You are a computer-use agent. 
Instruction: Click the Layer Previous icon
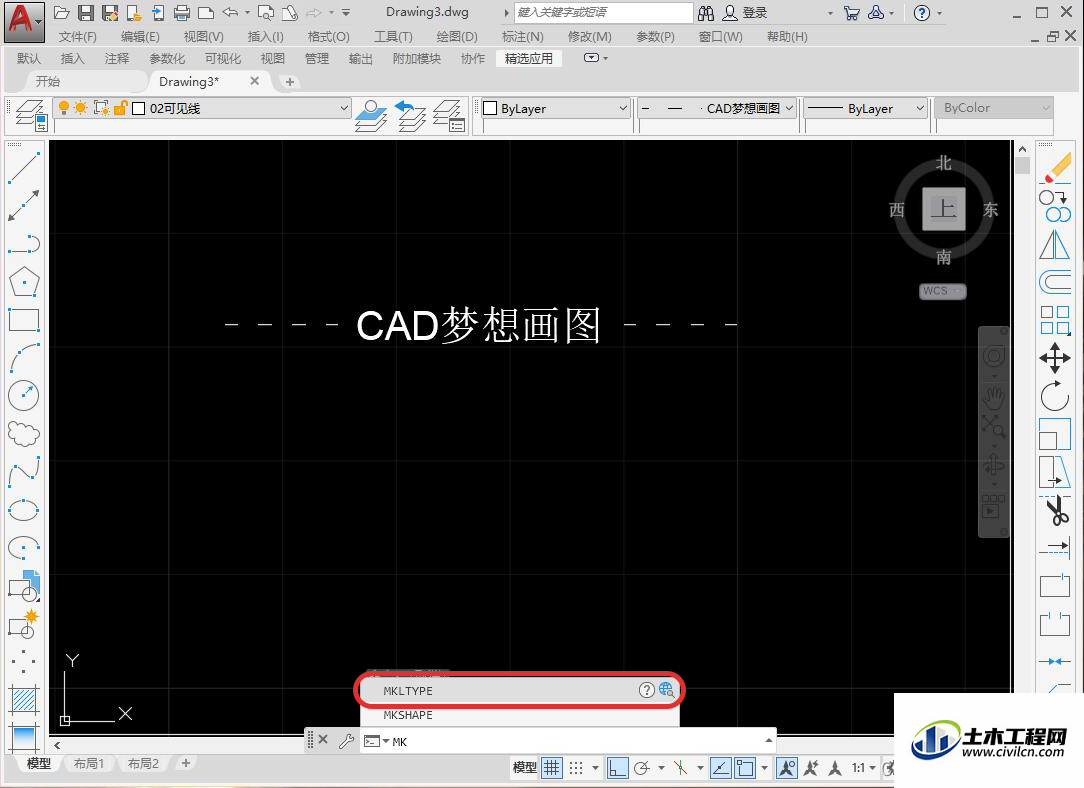(x=411, y=115)
